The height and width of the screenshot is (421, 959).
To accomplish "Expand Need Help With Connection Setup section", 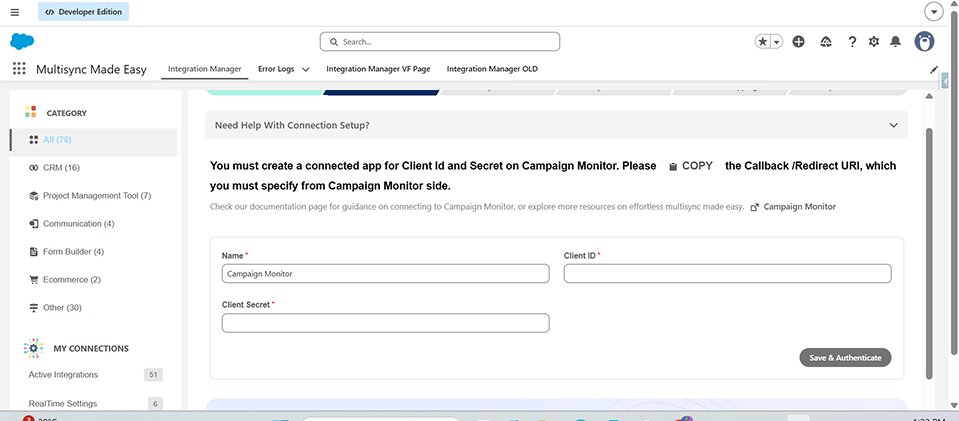I will [x=557, y=125].
